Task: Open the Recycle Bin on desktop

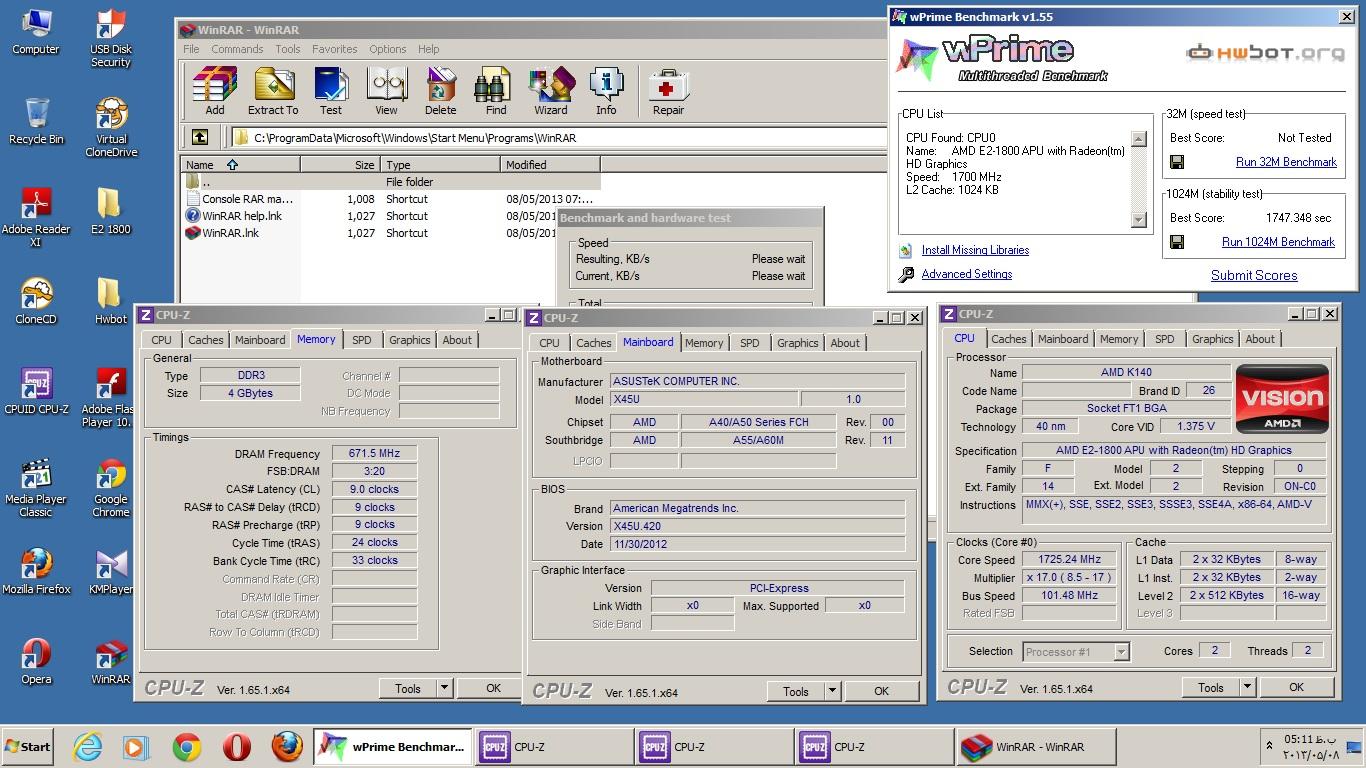Action: (35, 121)
